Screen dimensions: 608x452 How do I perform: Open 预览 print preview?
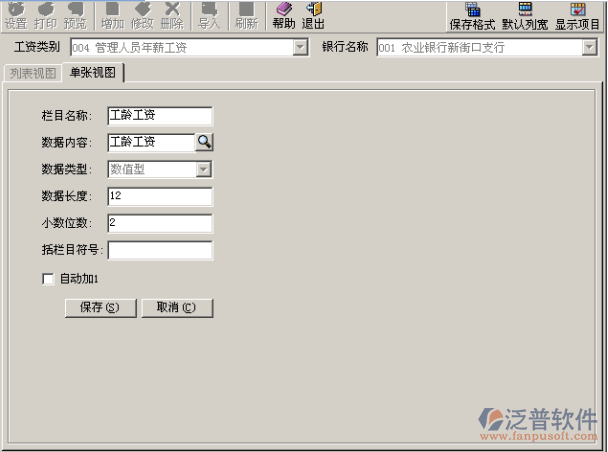75,16
